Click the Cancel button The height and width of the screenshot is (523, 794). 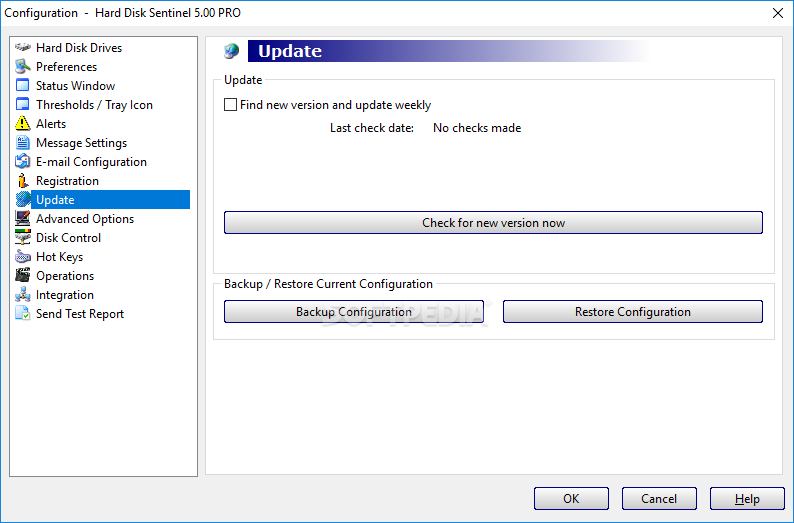659,499
